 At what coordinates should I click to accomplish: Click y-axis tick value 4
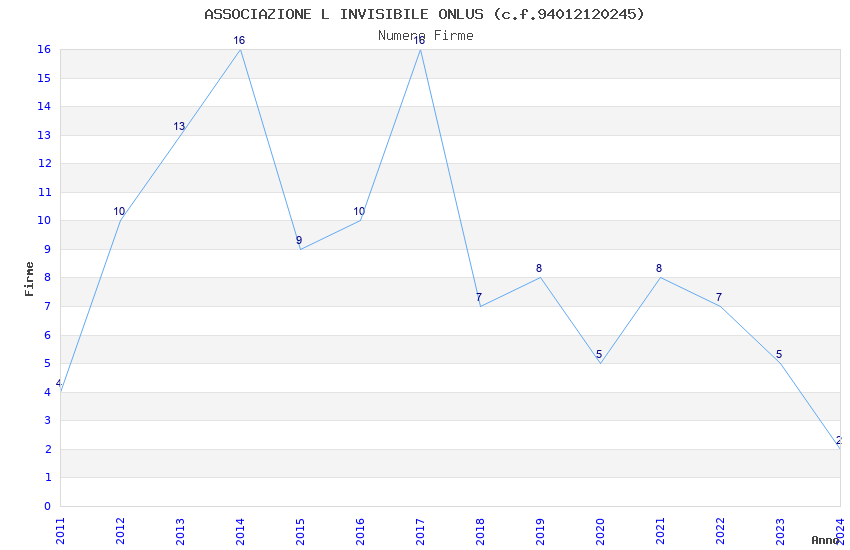47,392
